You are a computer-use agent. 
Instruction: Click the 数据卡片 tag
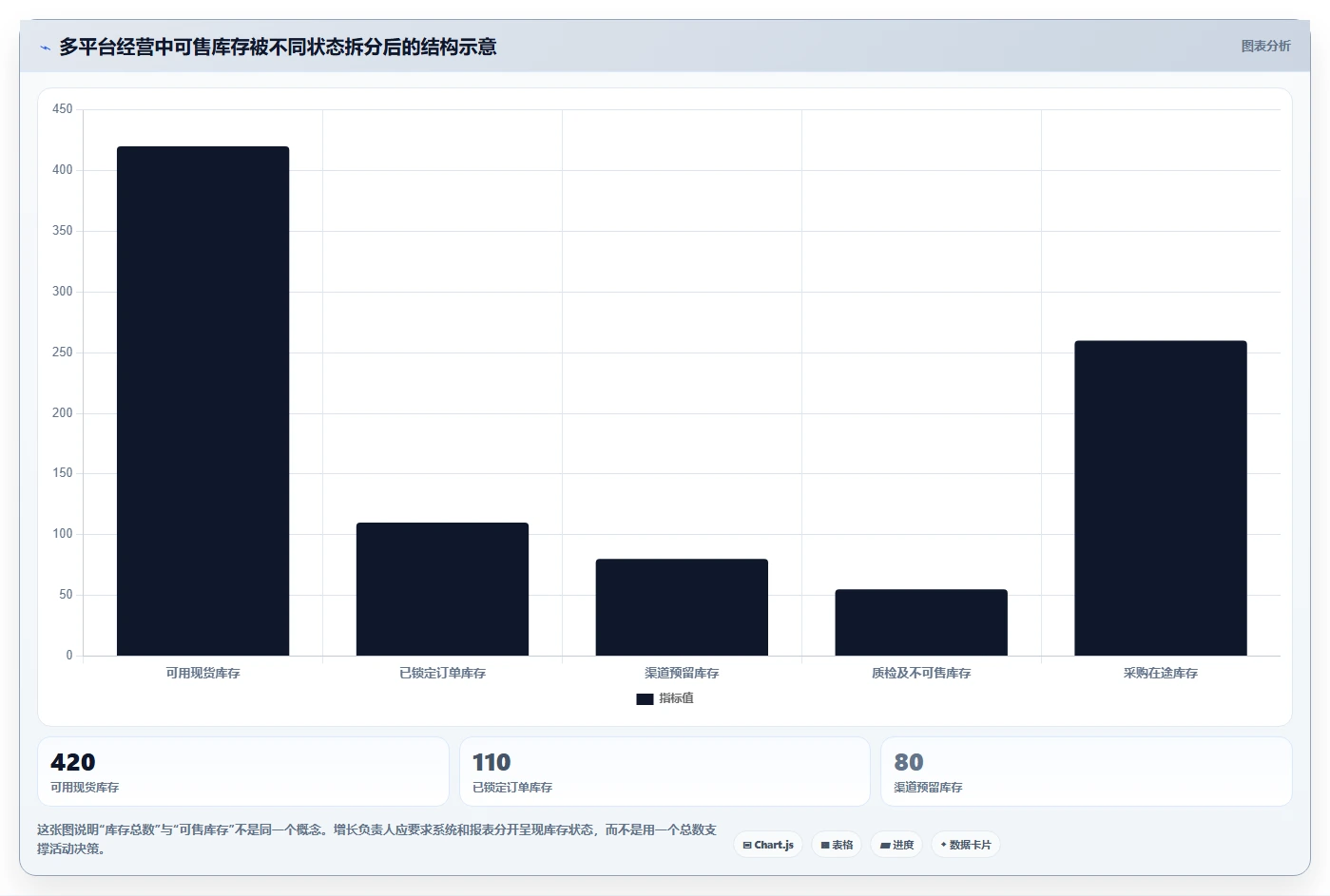[966, 845]
